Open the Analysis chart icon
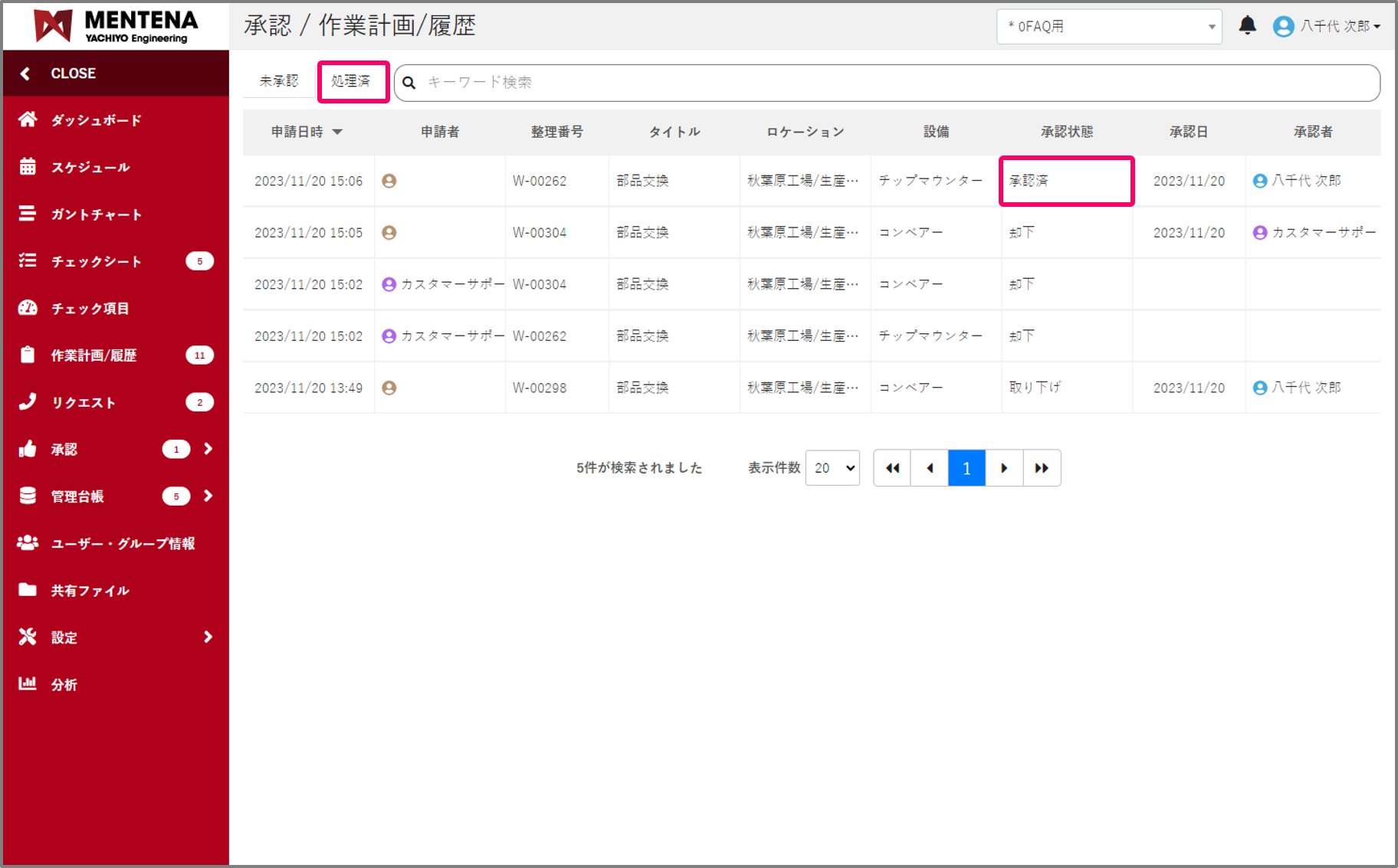Viewport: 1398px width, 868px height. [28, 683]
